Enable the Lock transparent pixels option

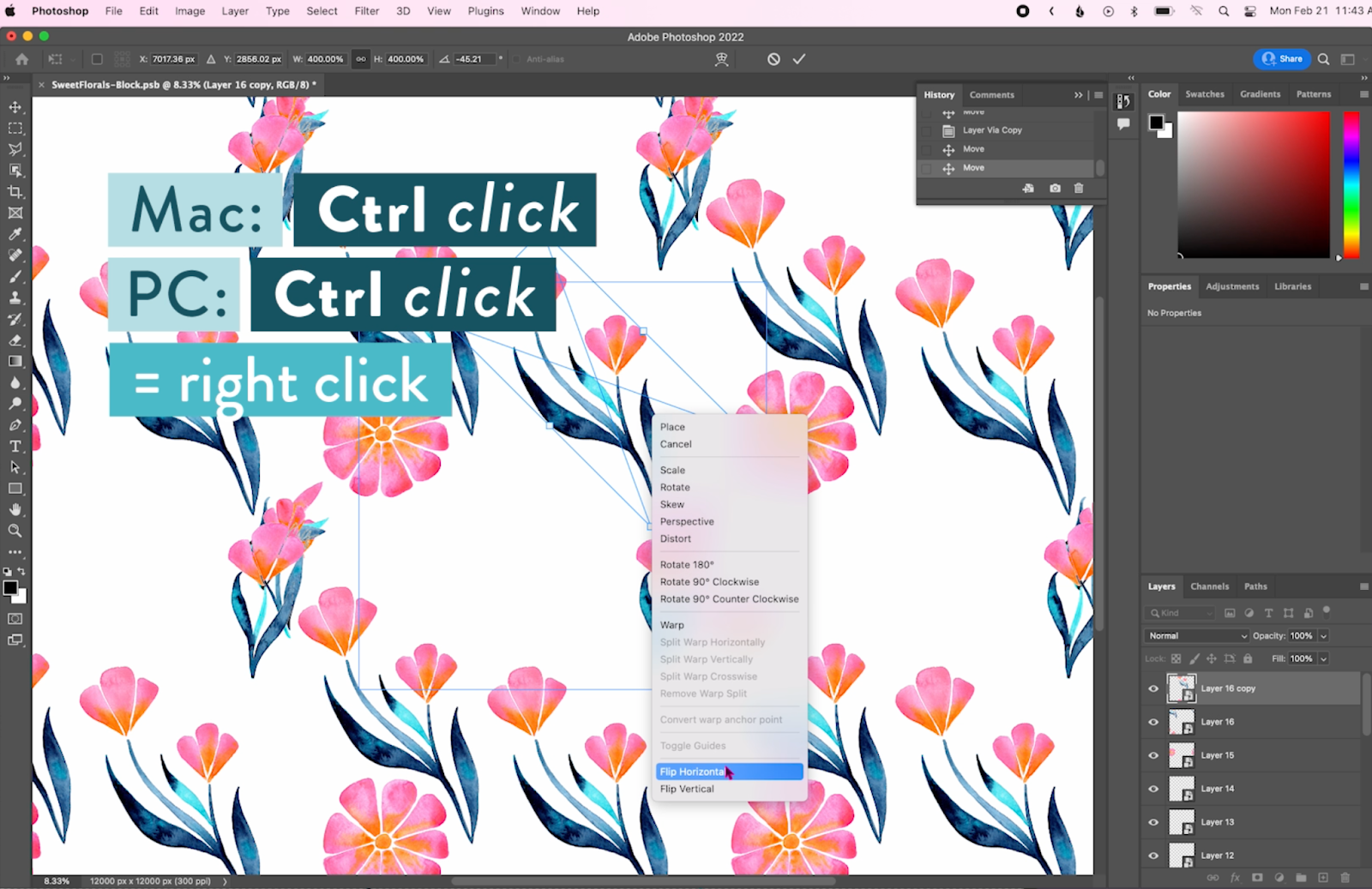point(1176,658)
